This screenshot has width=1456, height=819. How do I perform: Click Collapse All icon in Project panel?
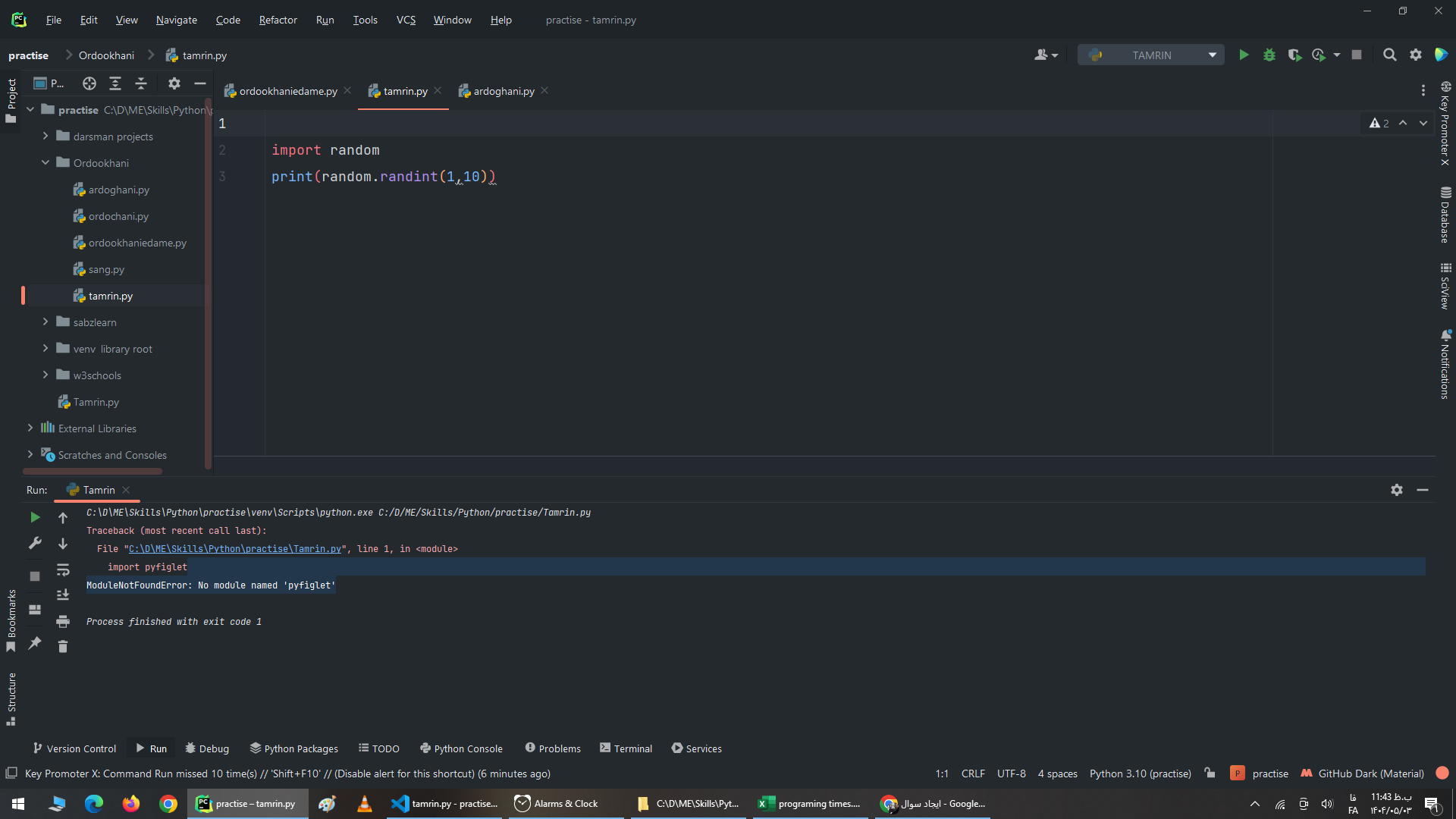[141, 83]
